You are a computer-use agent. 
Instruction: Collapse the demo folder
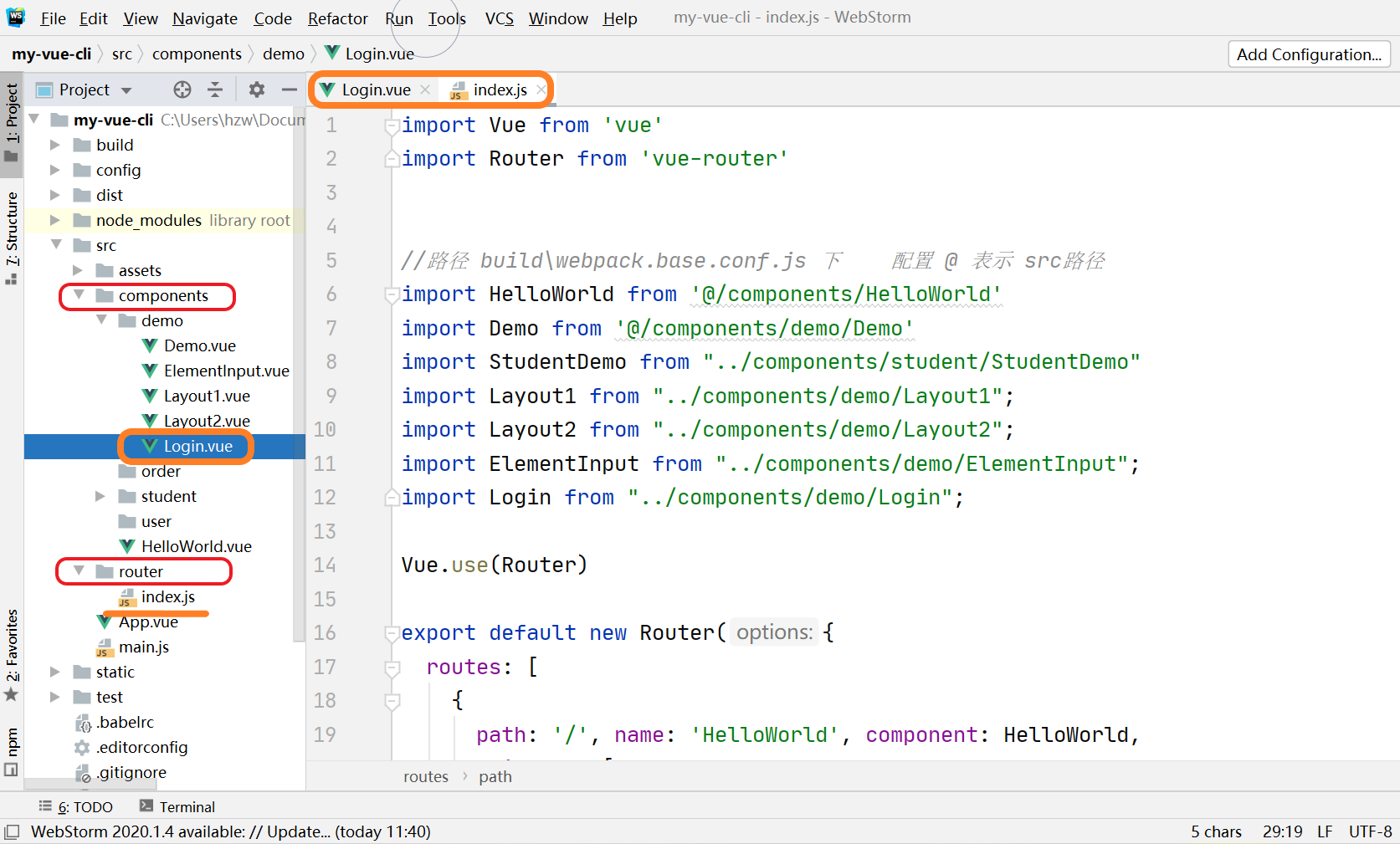point(101,320)
